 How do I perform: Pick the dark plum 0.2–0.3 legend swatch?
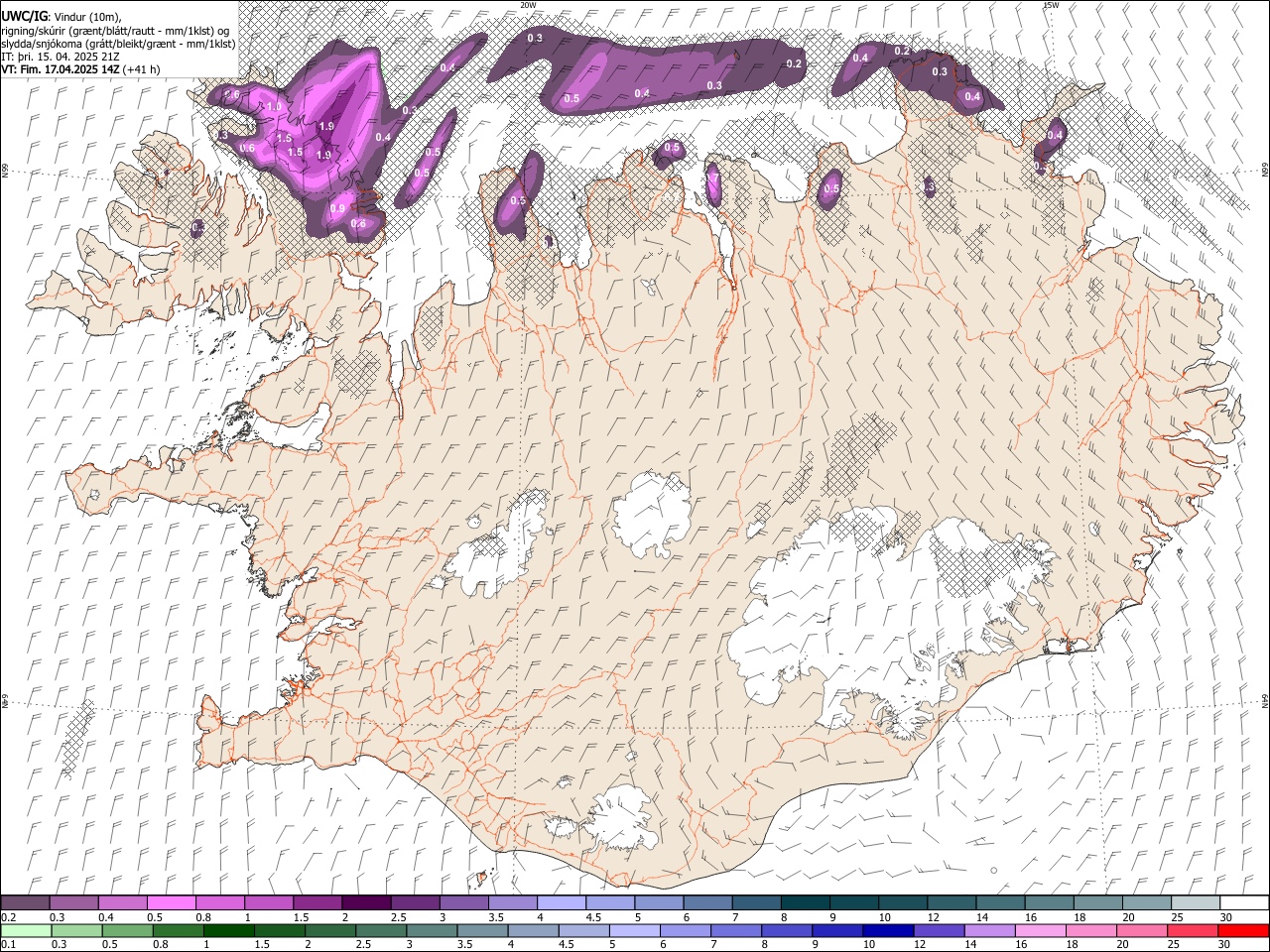click(25, 903)
